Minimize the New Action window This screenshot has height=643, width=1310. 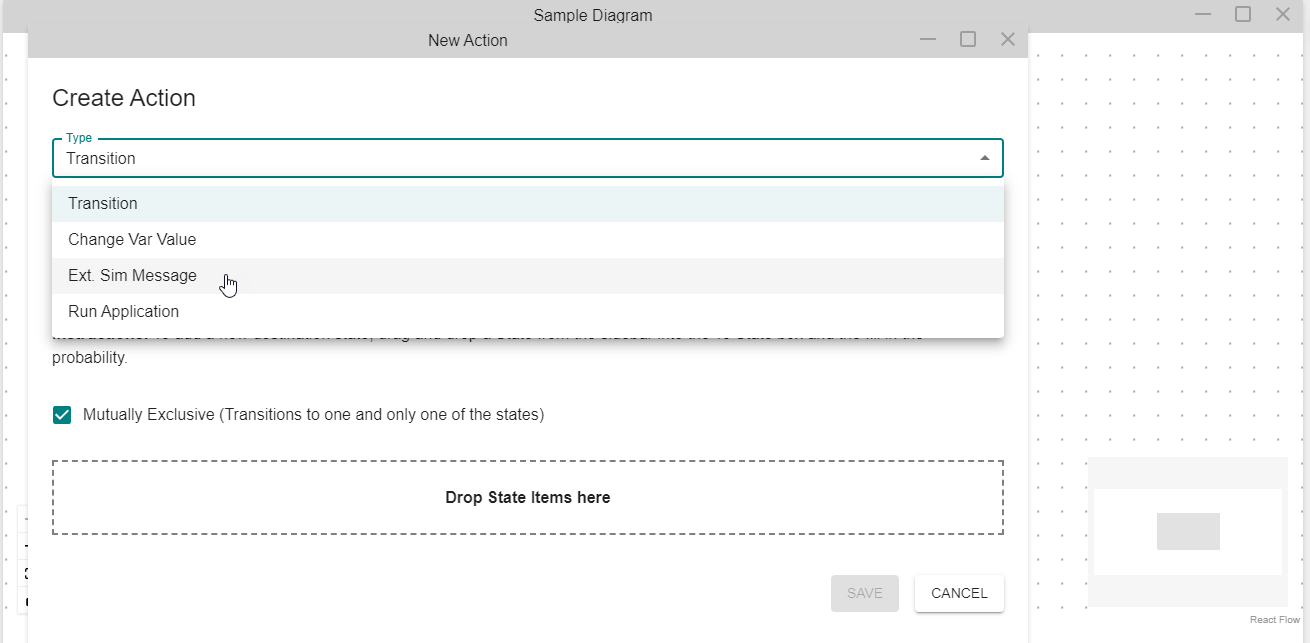pyautogui.click(x=928, y=40)
